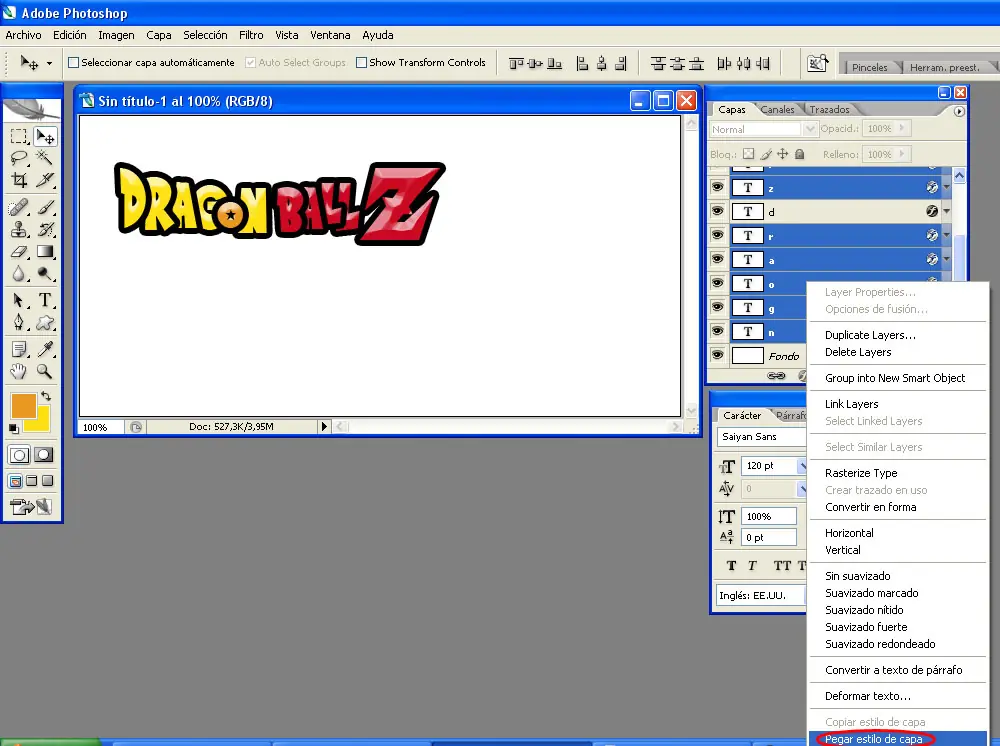Select the Dodge tool
Screen dimensions: 1000x746
click(45, 274)
